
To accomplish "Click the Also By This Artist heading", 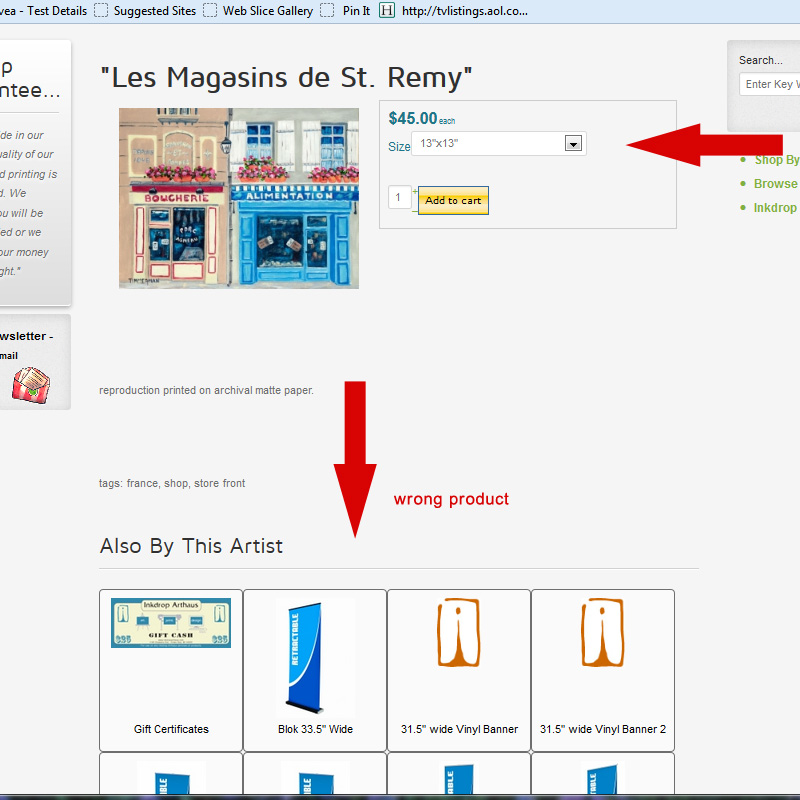I will click(x=191, y=546).
